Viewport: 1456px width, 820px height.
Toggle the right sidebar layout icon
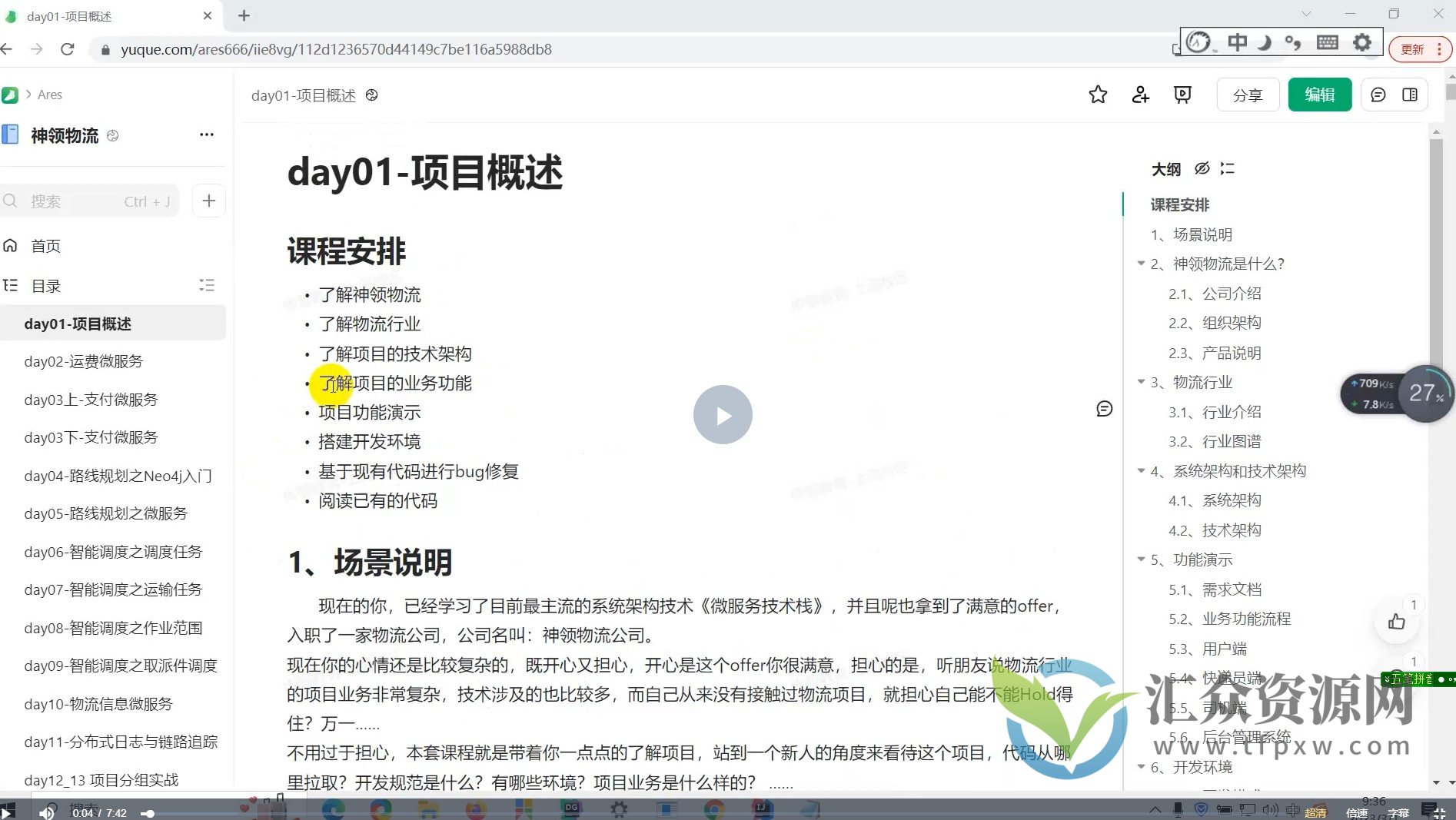click(1410, 95)
